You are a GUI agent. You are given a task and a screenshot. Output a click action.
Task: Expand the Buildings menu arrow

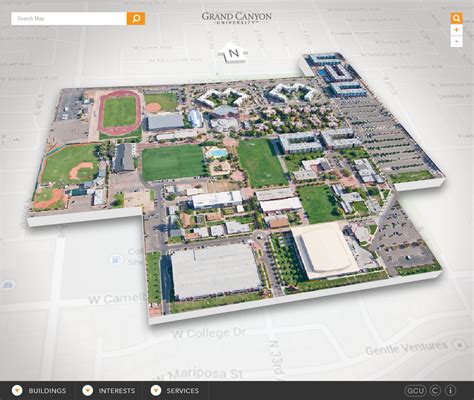pyautogui.click(x=17, y=390)
